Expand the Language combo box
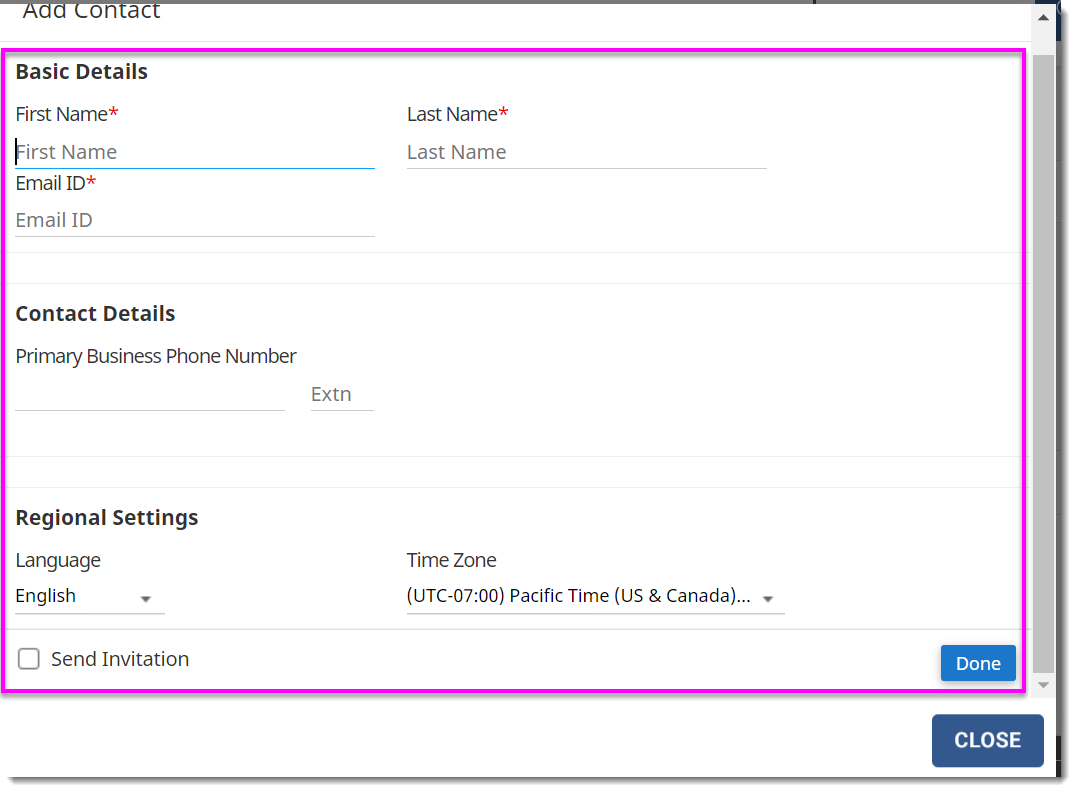The width and height of the screenshot is (1076, 792). coord(90,597)
